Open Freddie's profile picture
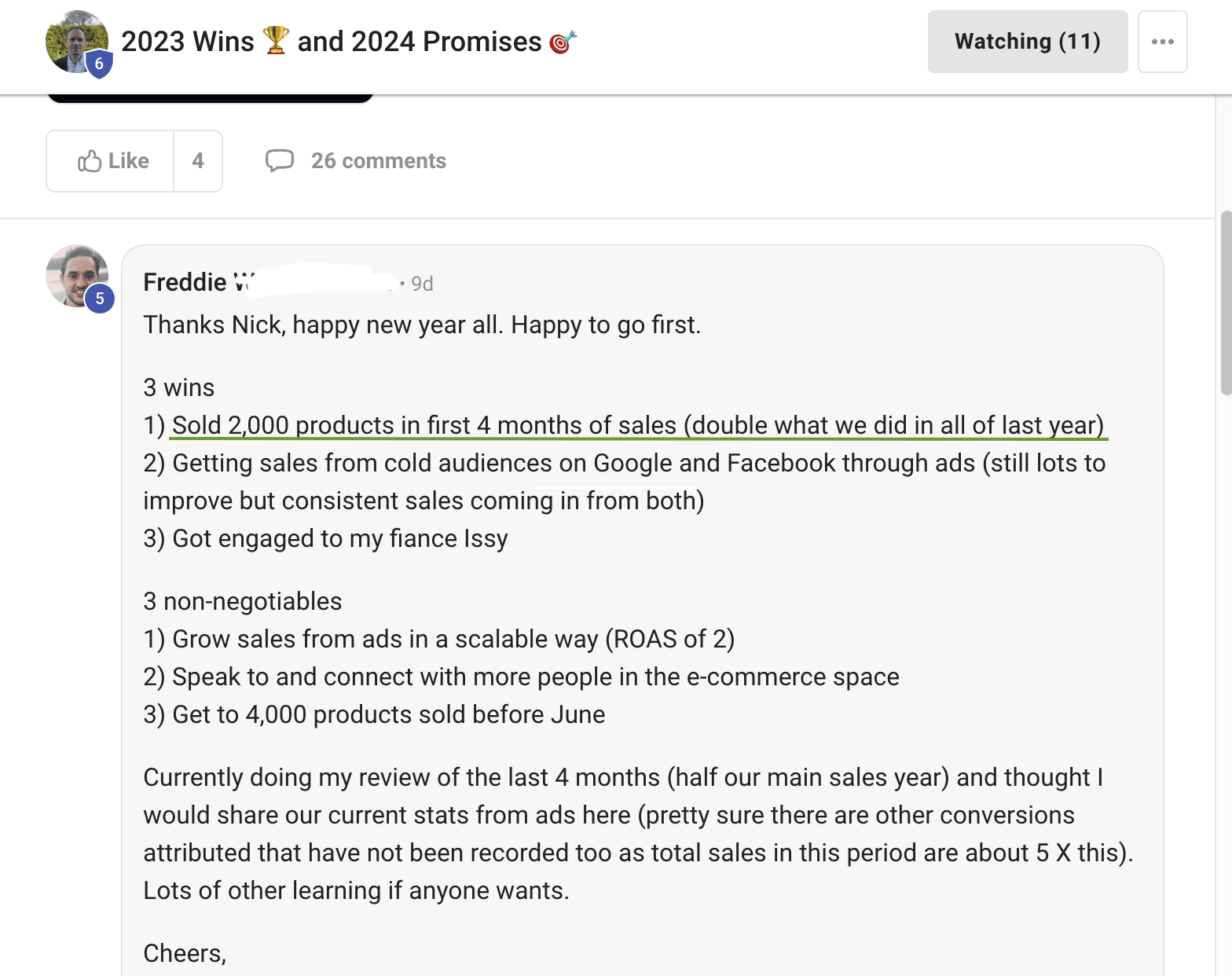Image resolution: width=1232 pixels, height=976 pixels. coord(77,276)
